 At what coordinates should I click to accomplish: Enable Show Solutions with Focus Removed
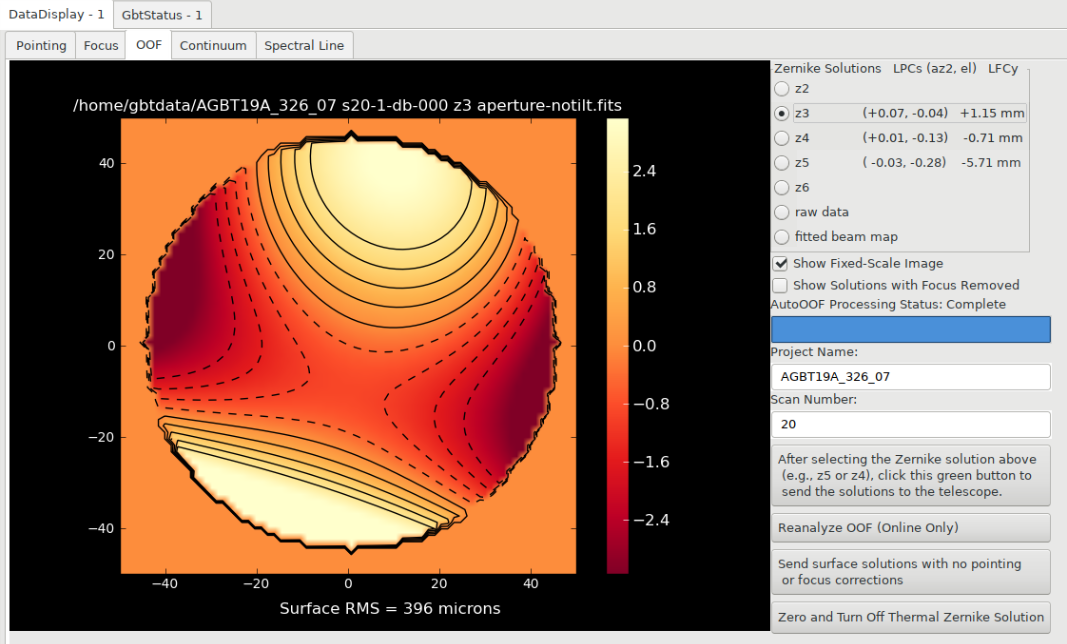(780, 285)
